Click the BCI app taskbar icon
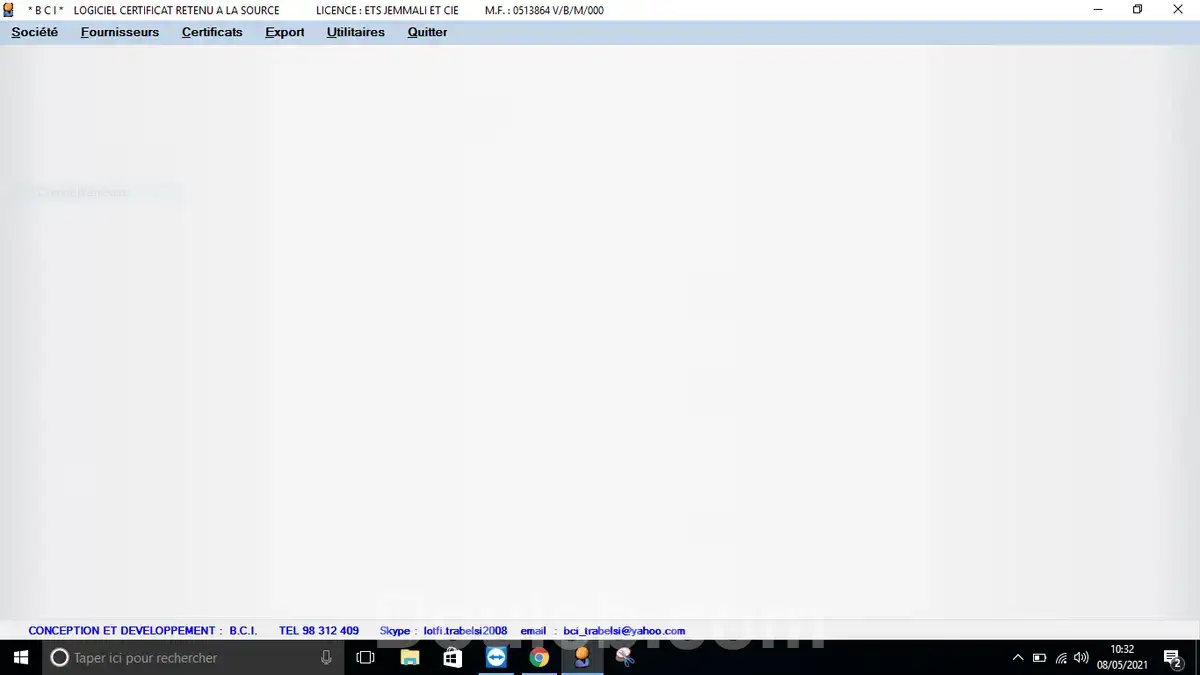This screenshot has width=1200, height=675. pos(582,657)
